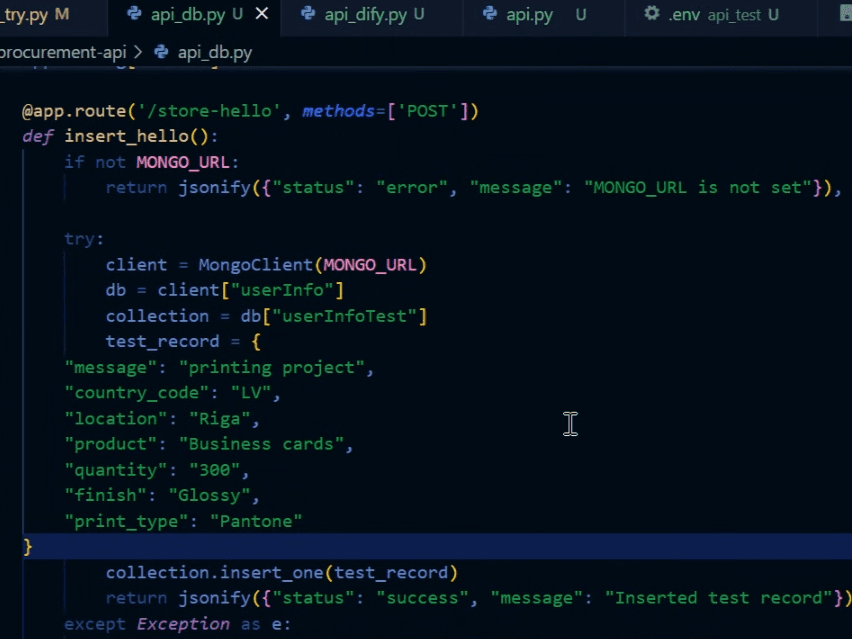Place cursor on the MONGO_URL variable
852x639 pixels.
[182, 161]
